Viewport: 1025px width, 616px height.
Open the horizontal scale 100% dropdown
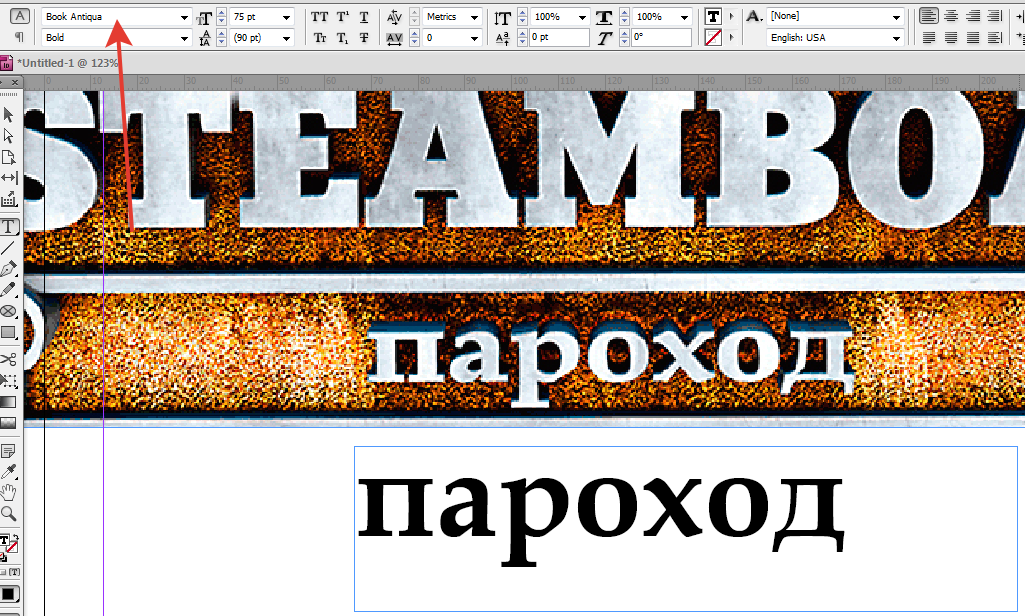pyautogui.click(x=684, y=18)
